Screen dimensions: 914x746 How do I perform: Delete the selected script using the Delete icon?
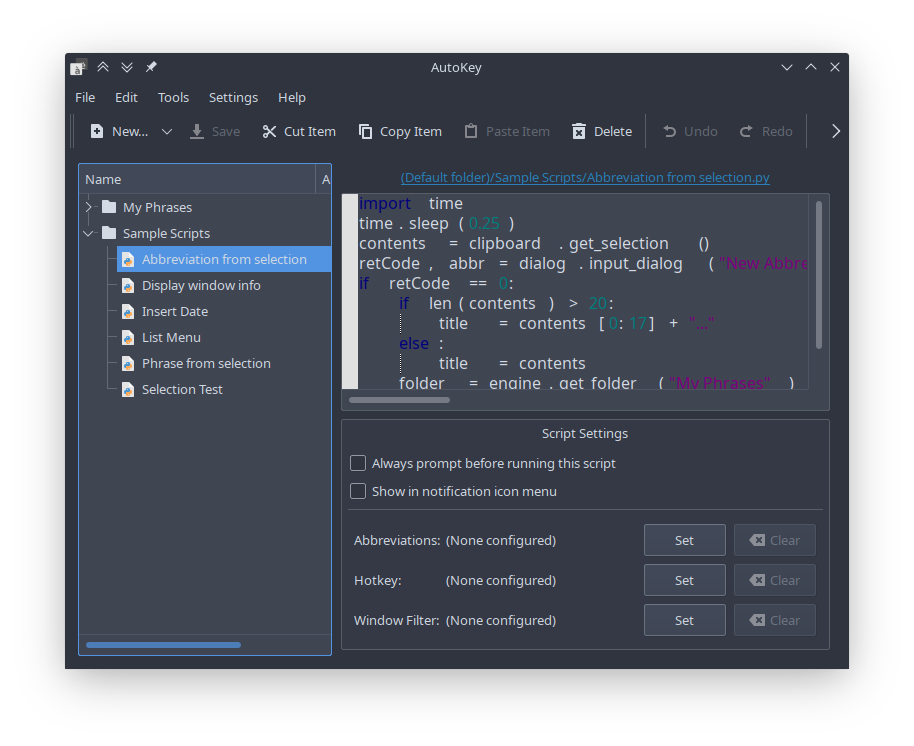[579, 130]
